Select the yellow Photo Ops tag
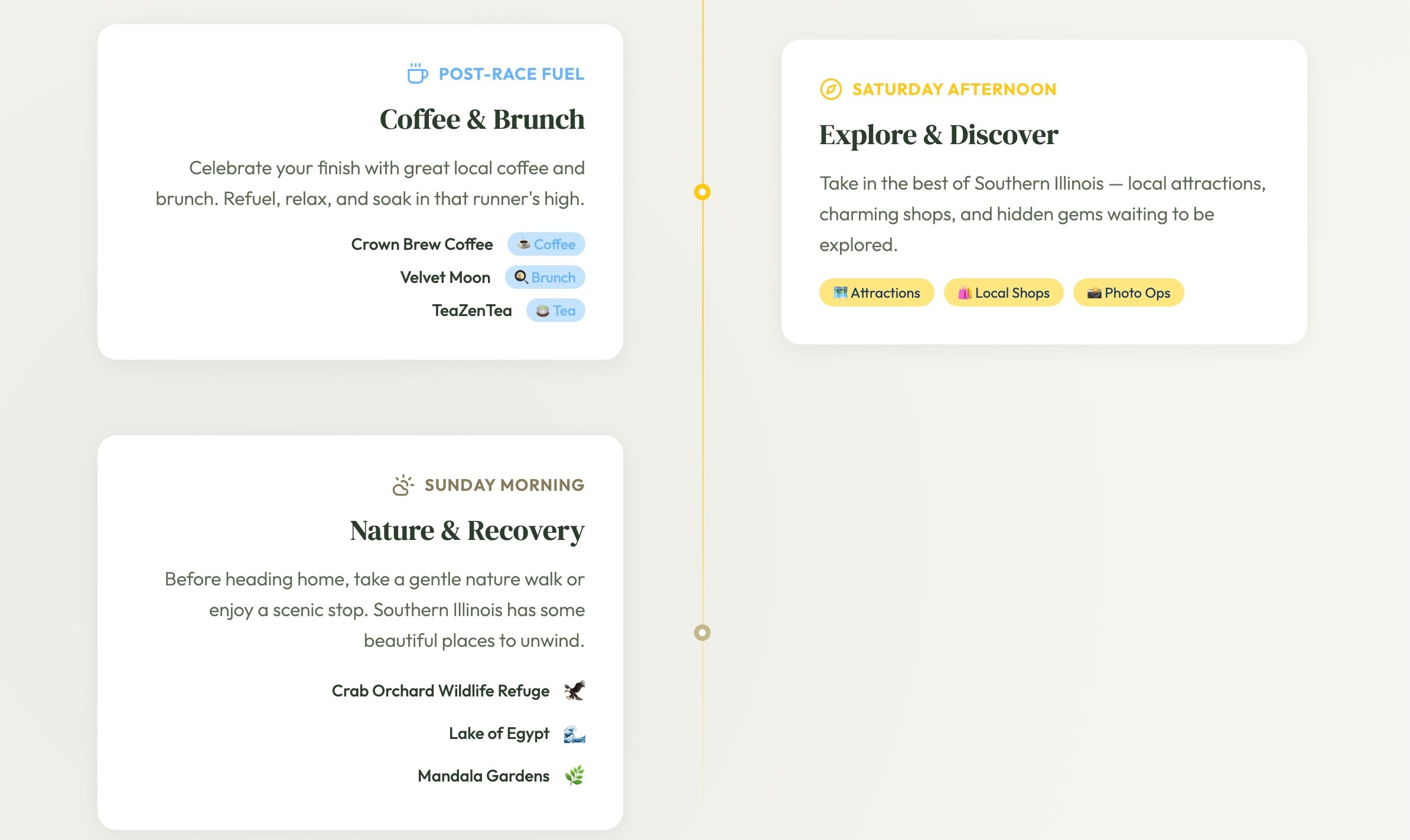The image size is (1410, 840). [1128, 293]
